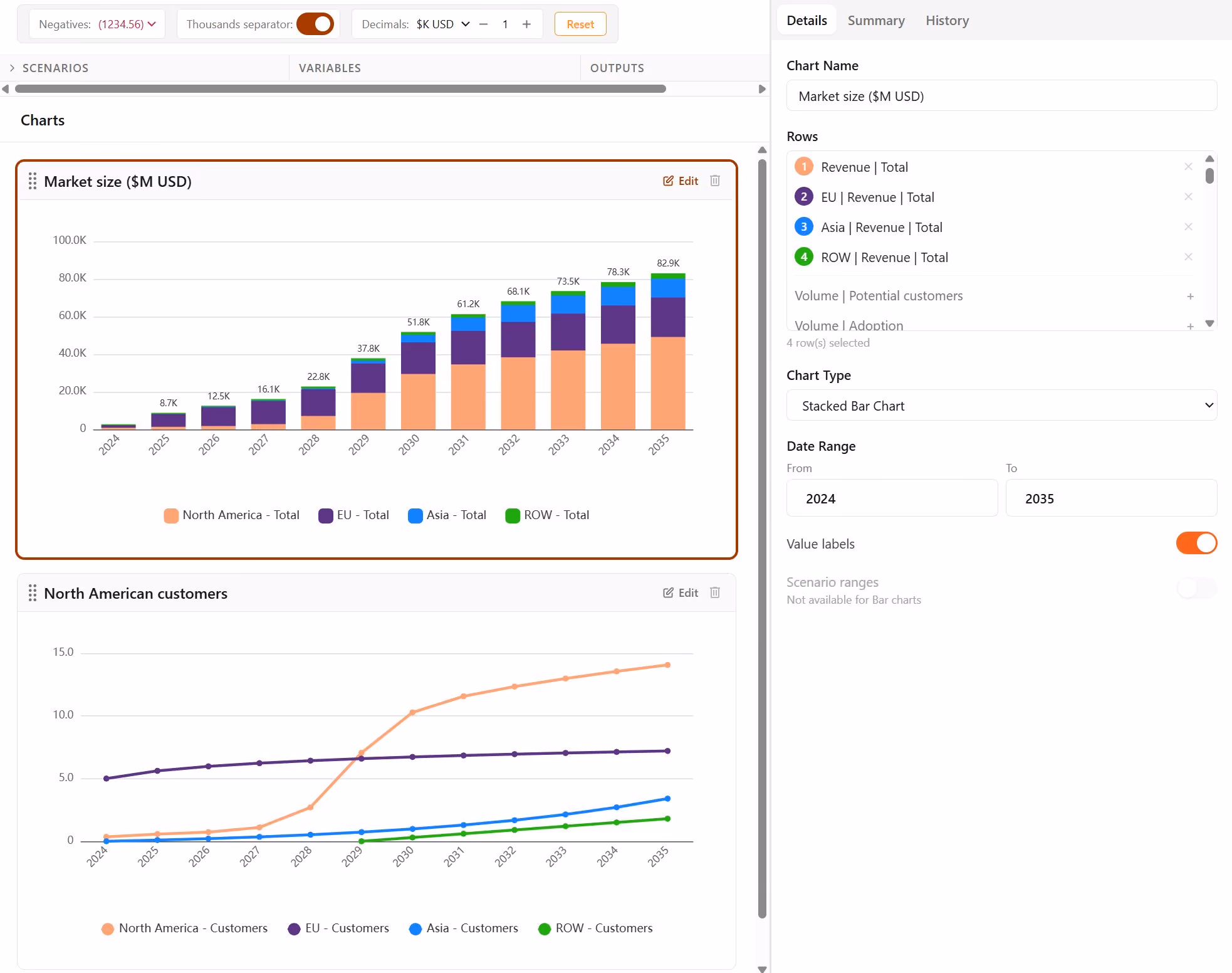Click the decimals value 1

tap(504, 24)
